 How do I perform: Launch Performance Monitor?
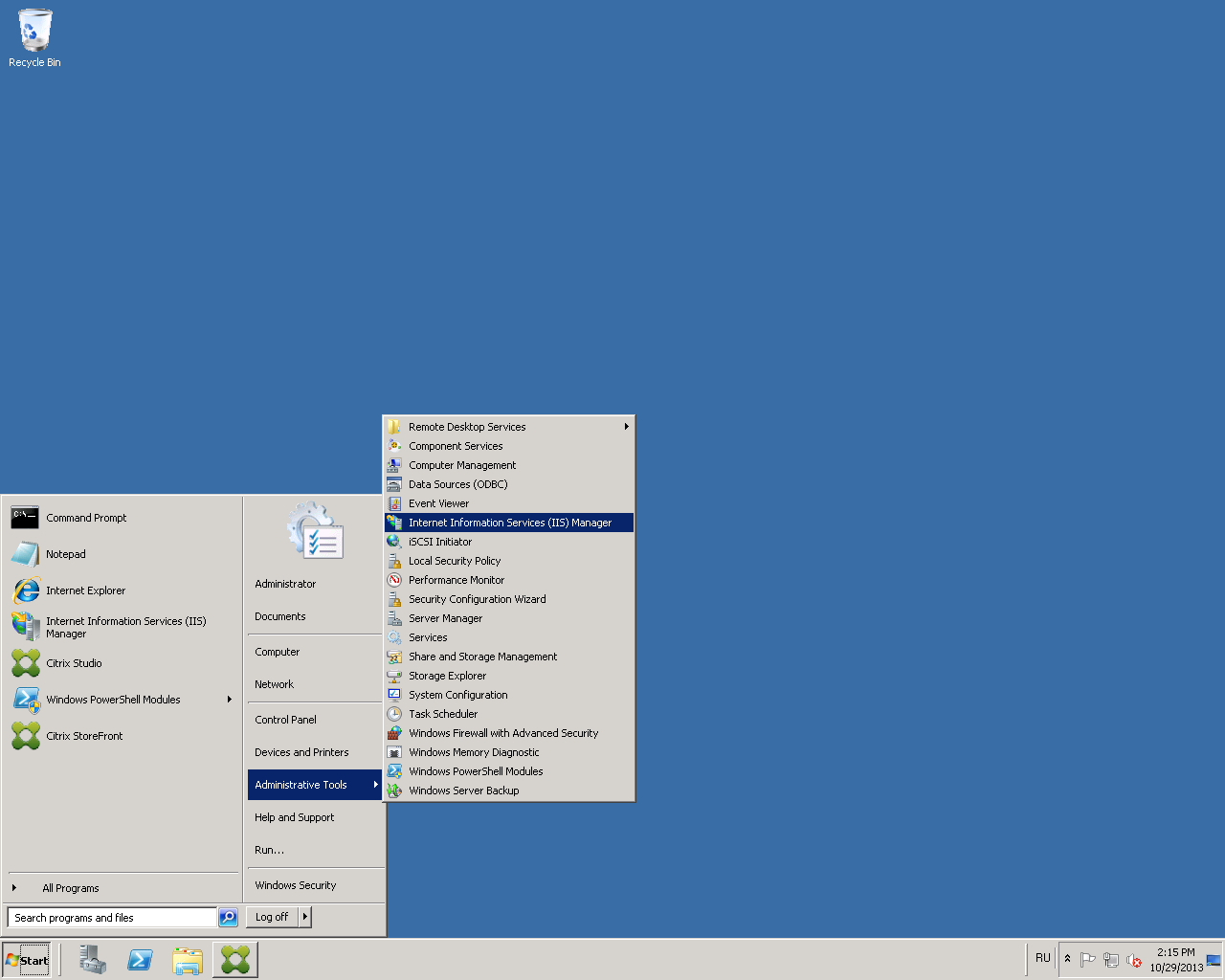click(x=509, y=580)
